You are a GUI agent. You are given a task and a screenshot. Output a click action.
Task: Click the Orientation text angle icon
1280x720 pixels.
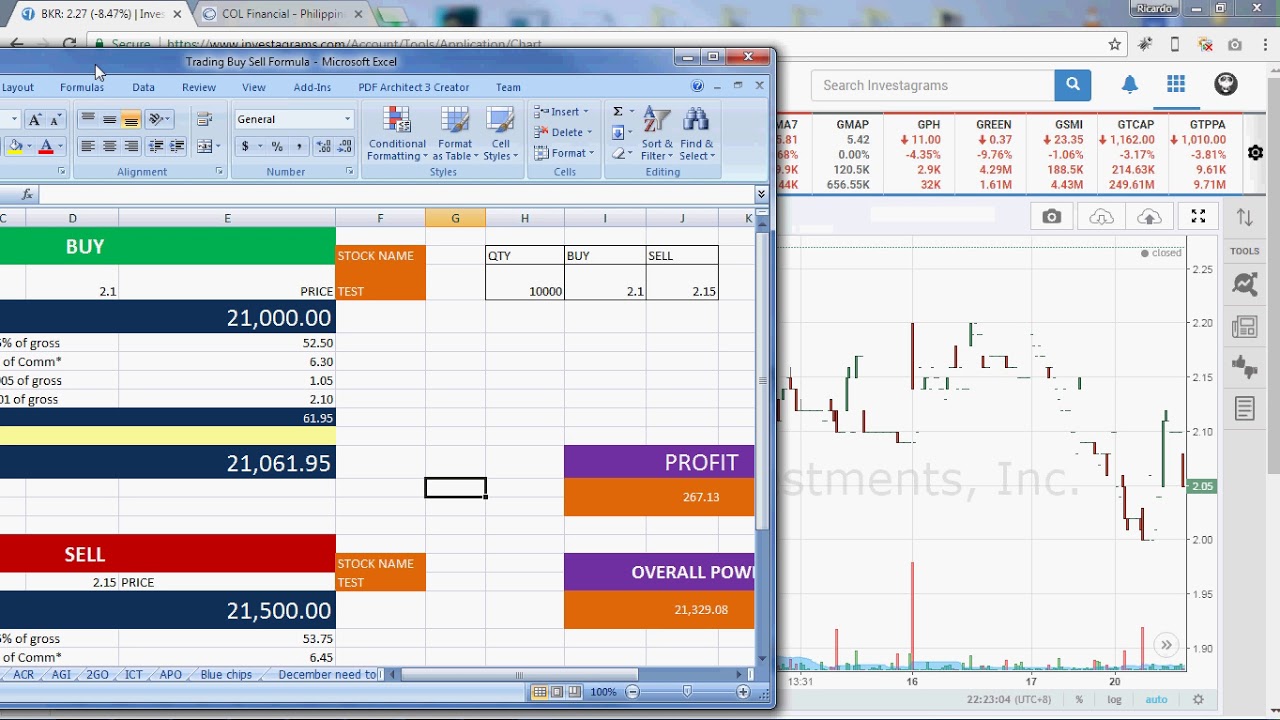156,119
